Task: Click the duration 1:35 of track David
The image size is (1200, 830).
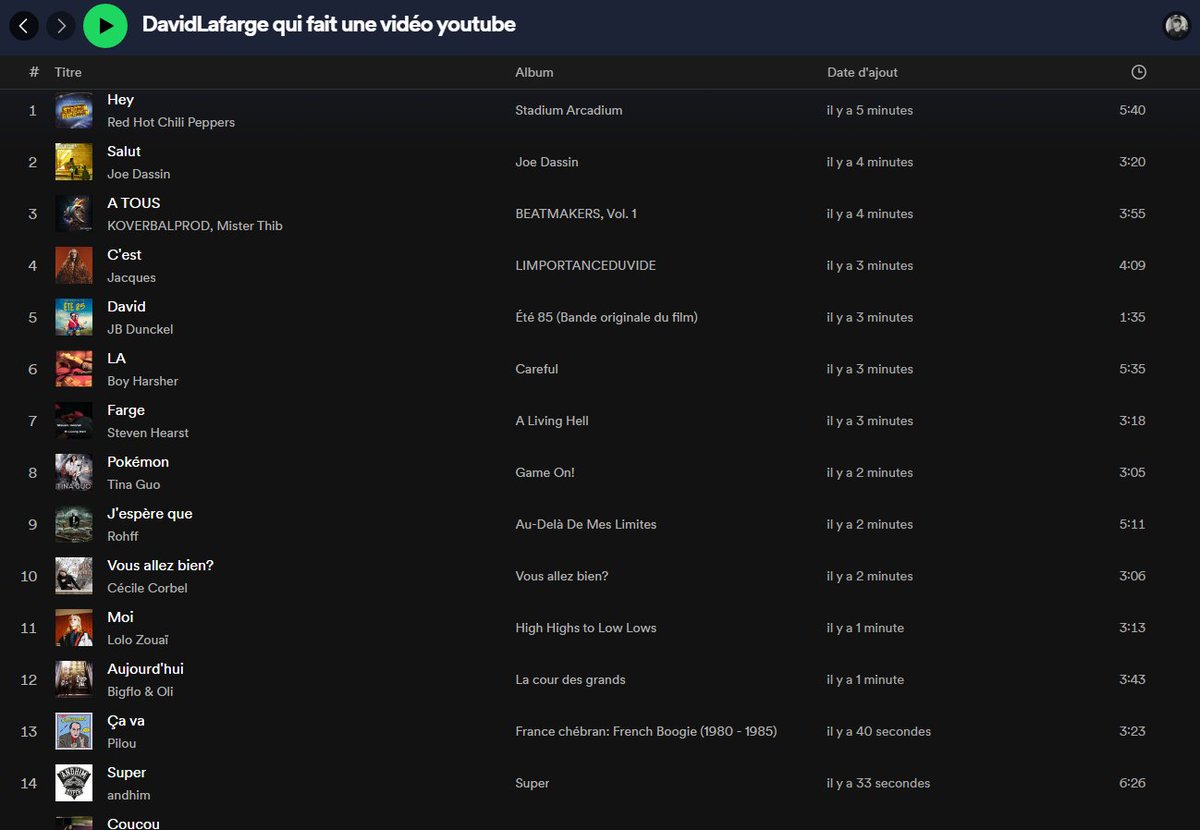Action: (1132, 317)
